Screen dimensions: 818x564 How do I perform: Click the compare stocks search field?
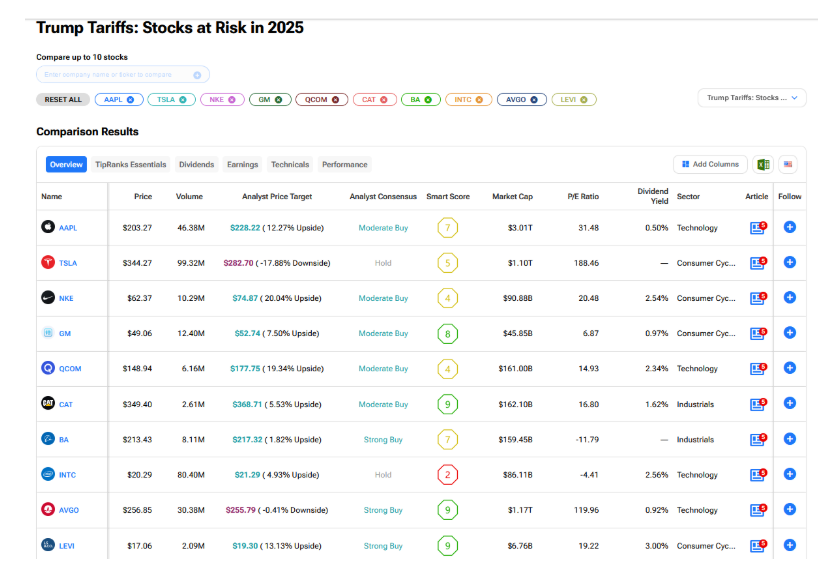point(123,75)
